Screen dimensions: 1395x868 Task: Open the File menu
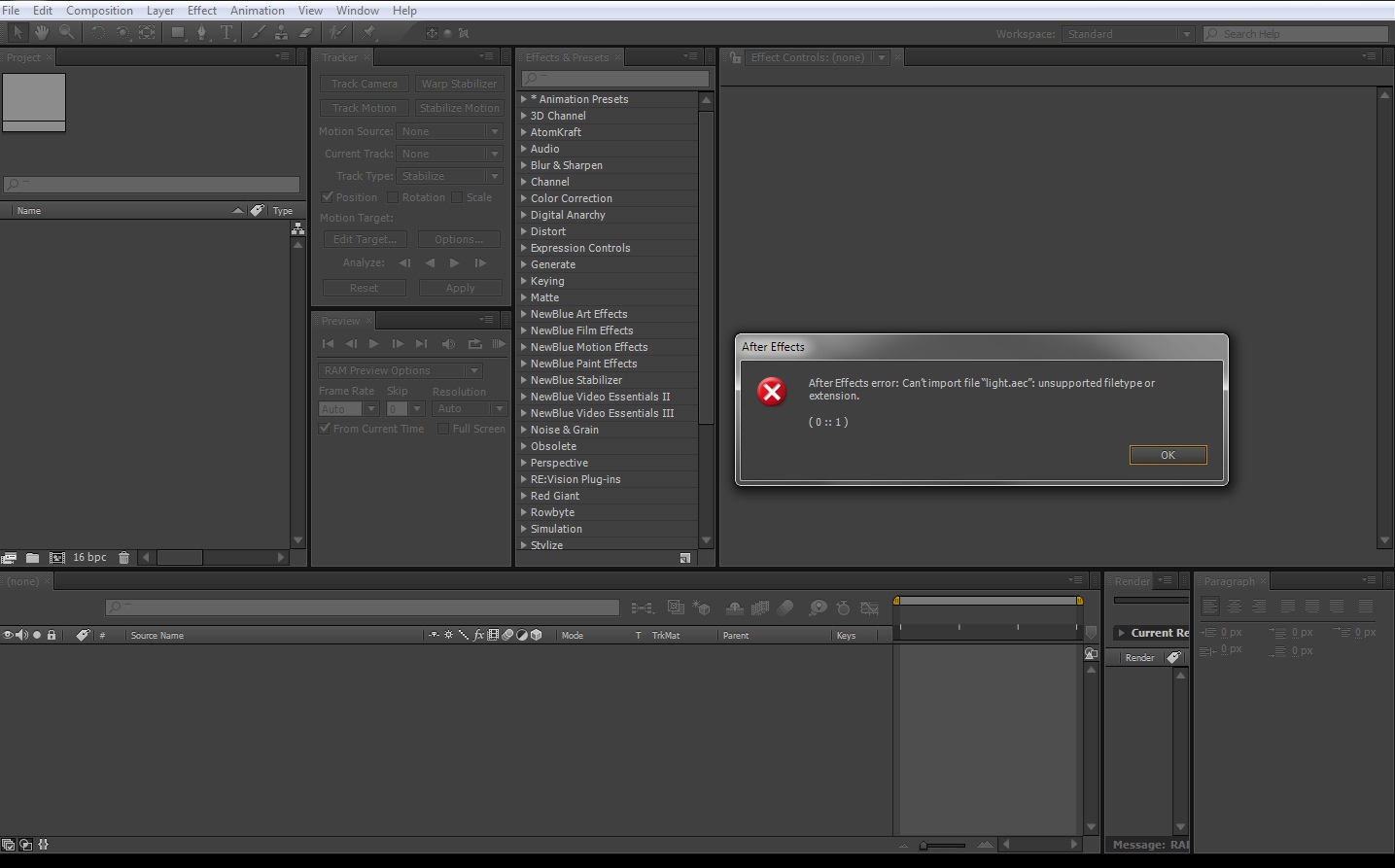point(11,11)
